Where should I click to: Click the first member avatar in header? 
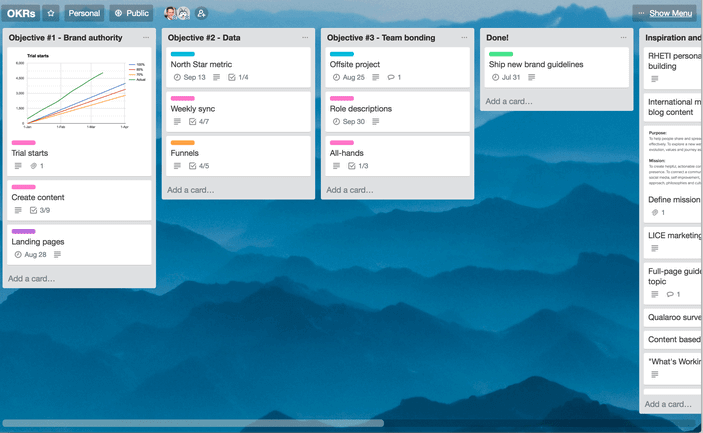[170, 13]
